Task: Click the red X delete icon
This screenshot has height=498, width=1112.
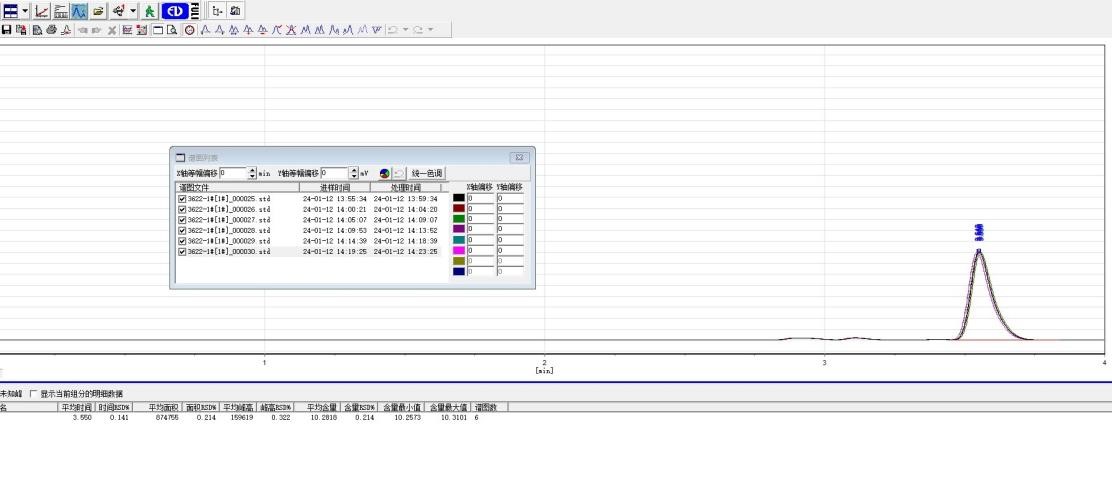Action: point(113,30)
